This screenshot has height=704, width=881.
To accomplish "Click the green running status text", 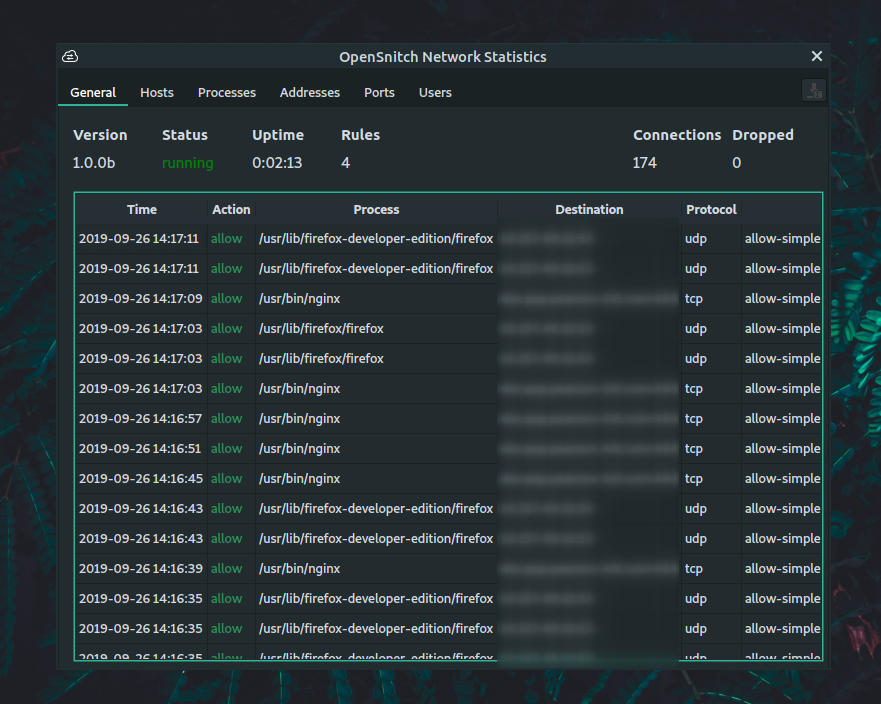I will click(x=187, y=163).
